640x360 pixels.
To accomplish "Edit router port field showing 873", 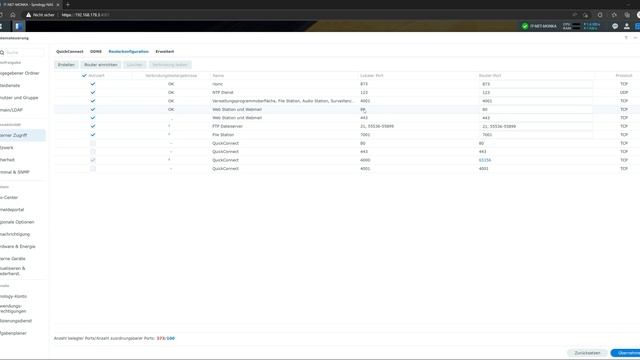I will click(x=536, y=84).
